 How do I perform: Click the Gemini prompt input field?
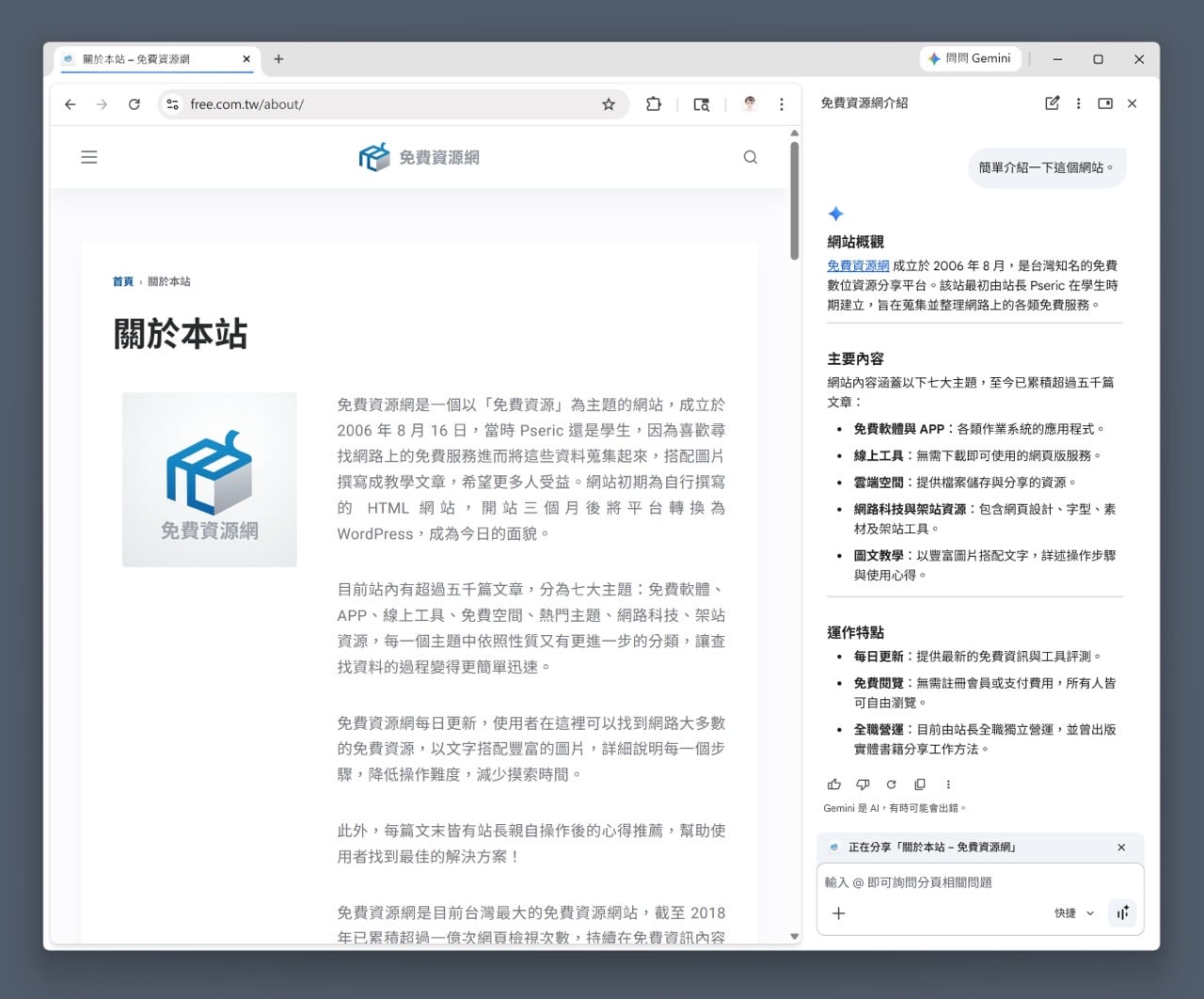[978, 882]
